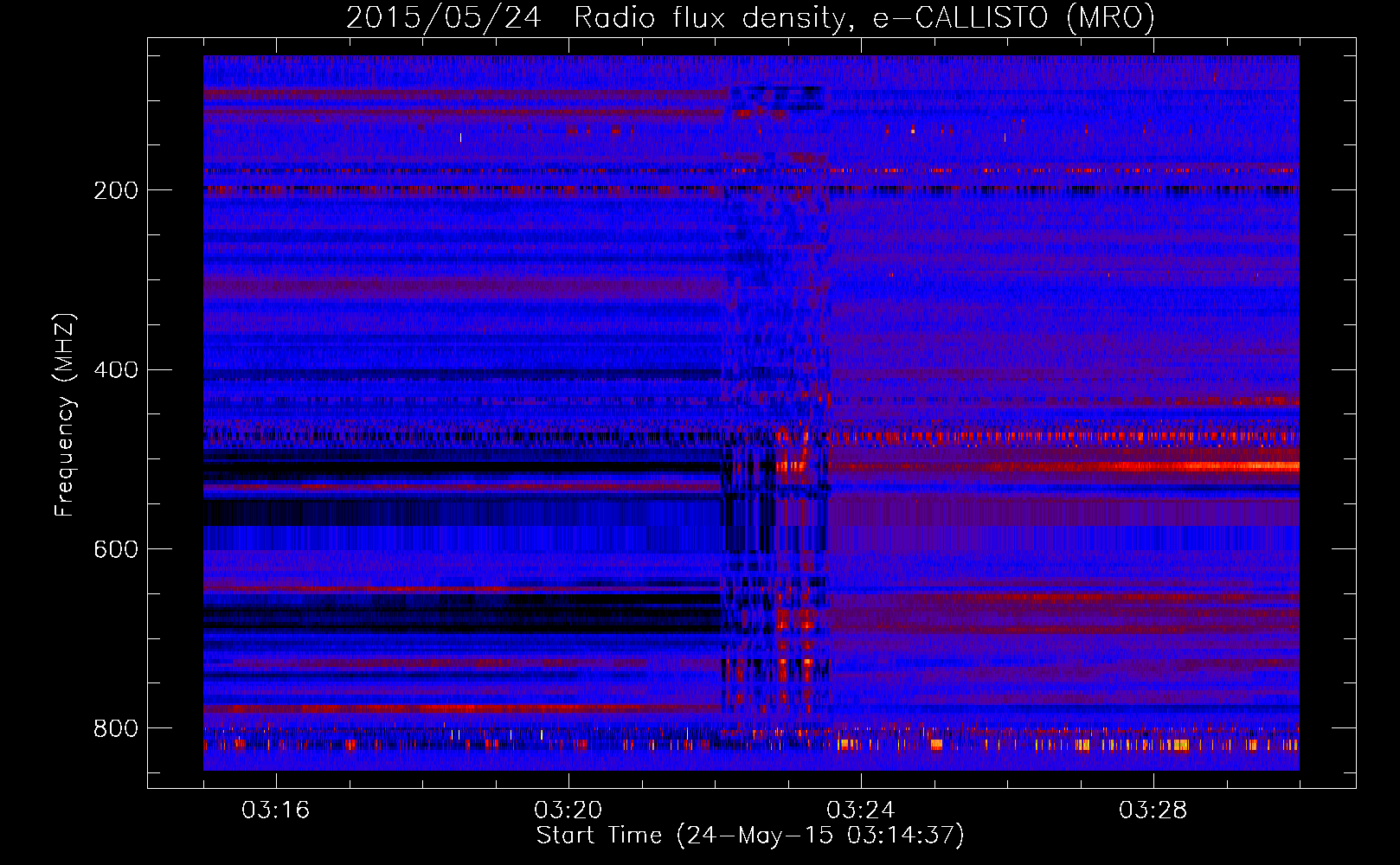Click the '400' frequency axis label
The height and width of the screenshot is (865, 1400).
click(x=116, y=370)
